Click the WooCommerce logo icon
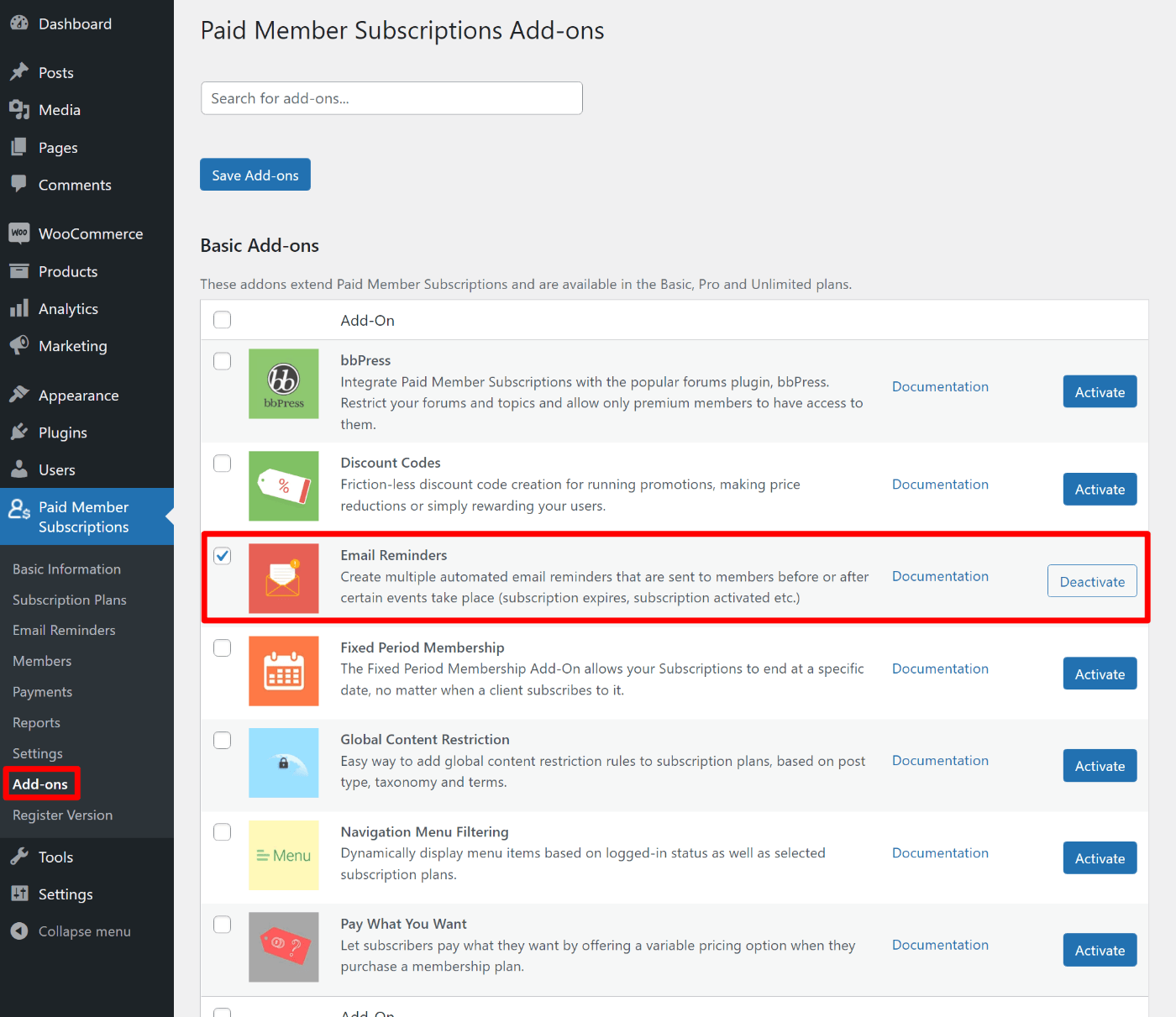The image size is (1176, 1017). [x=19, y=233]
